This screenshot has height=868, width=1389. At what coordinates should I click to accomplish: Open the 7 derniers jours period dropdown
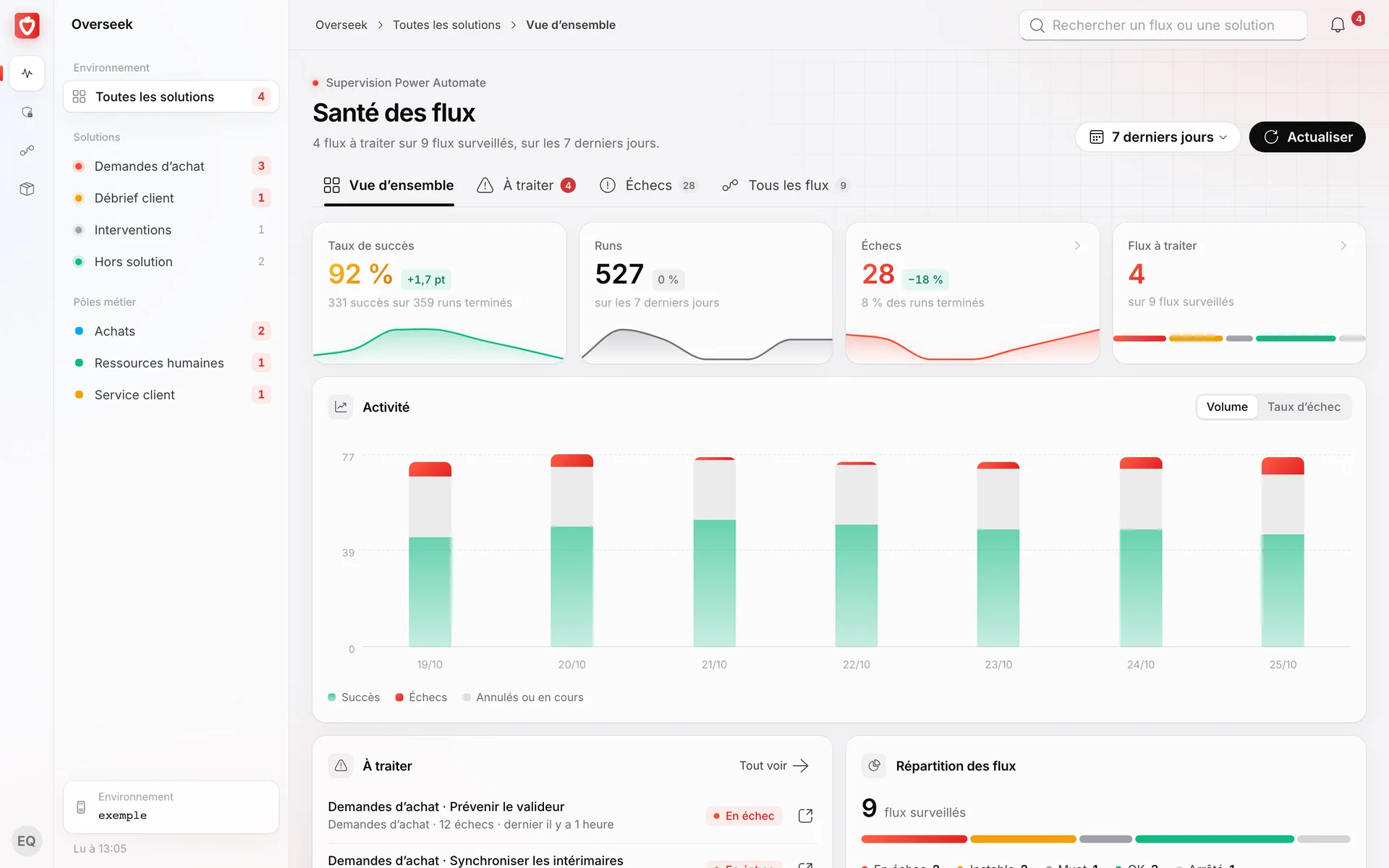(x=1157, y=137)
